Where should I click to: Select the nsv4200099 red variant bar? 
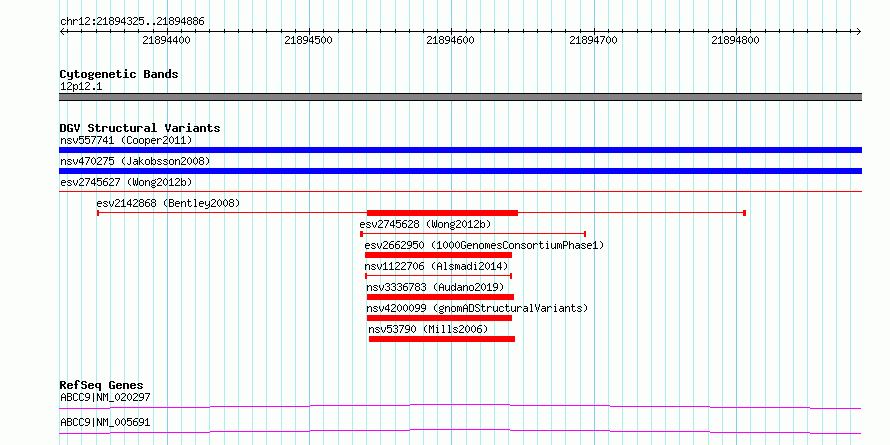pyautogui.click(x=439, y=318)
